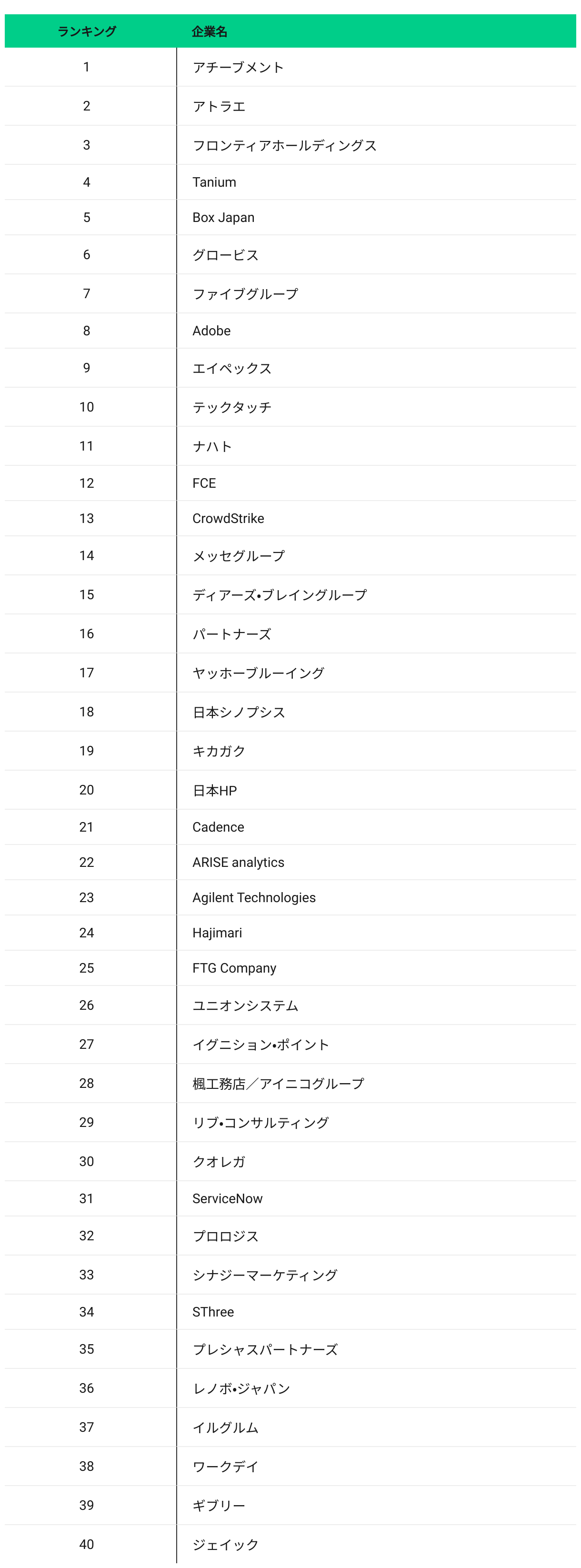
Task: Select ServiceNow in the list
Action: [x=228, y=1198]
